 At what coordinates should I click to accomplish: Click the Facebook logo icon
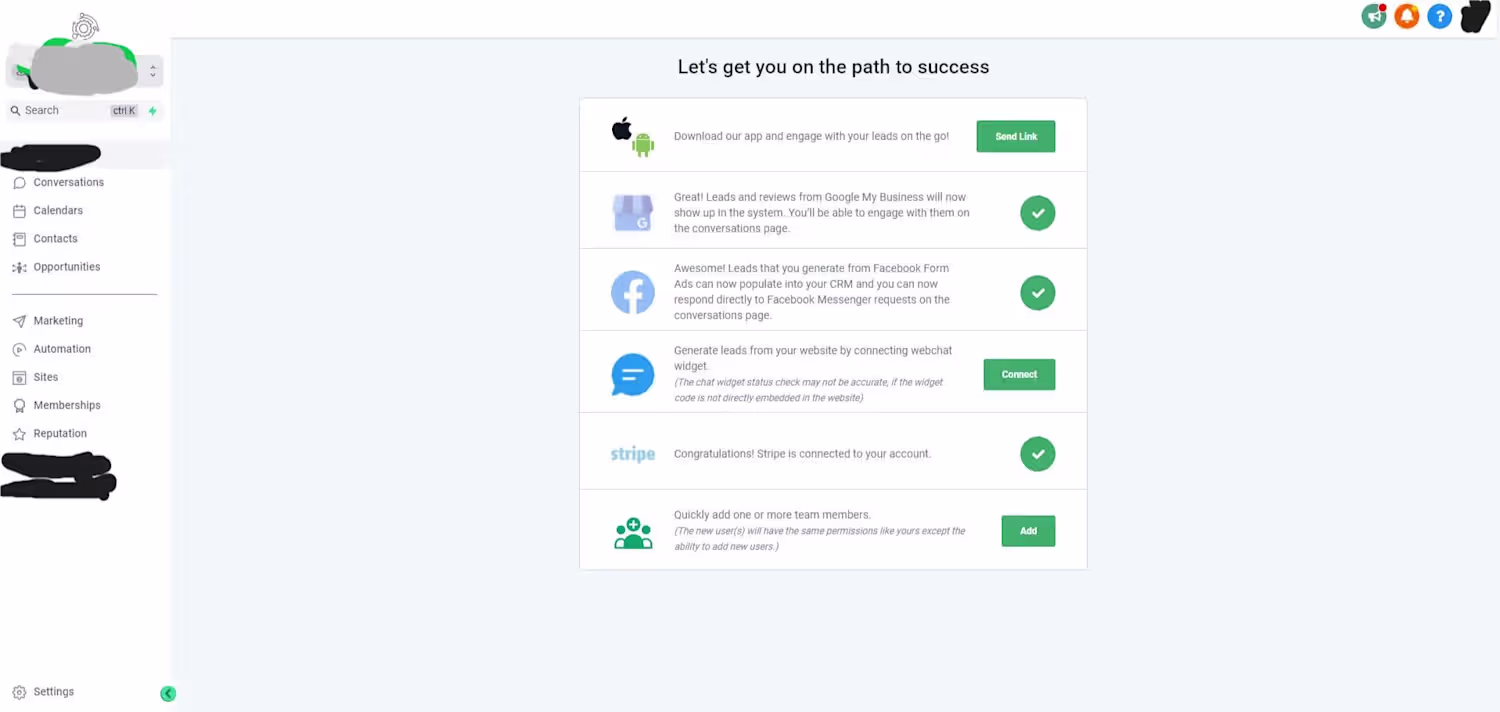(633, 292)
